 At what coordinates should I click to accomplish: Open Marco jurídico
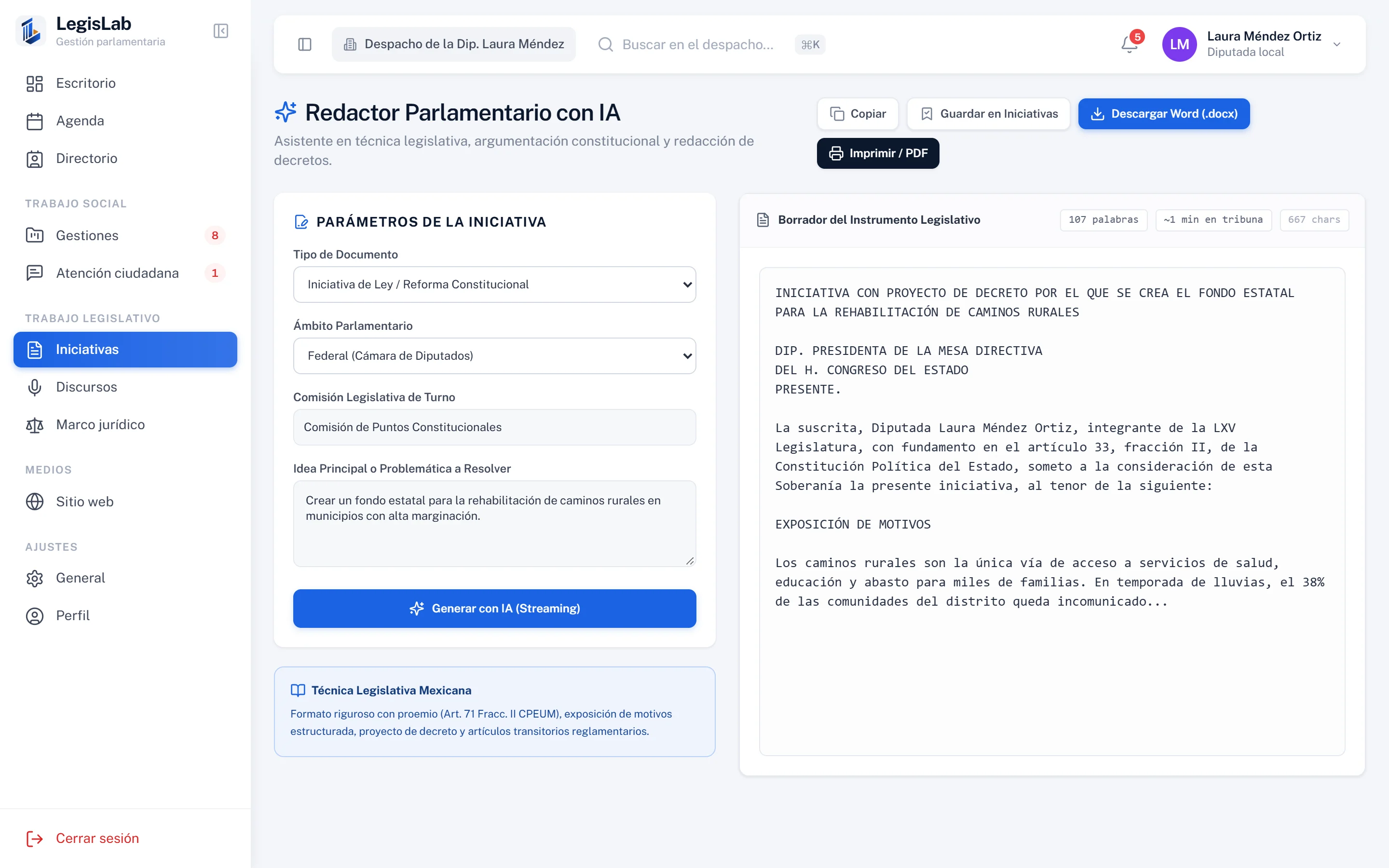coord(125,425)
